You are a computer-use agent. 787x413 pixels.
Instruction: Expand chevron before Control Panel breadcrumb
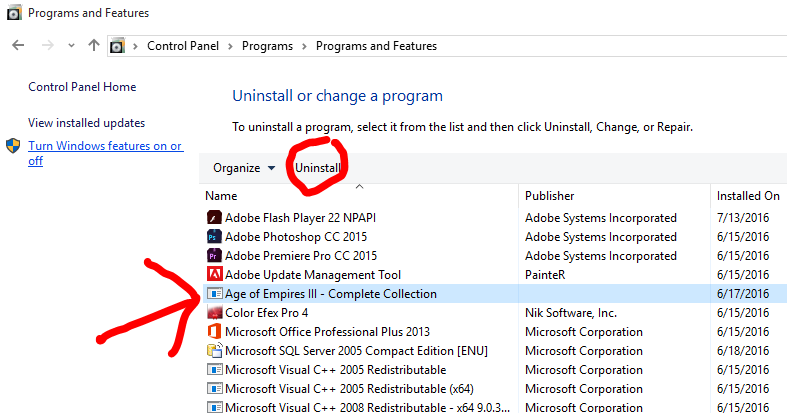[136, 46]
